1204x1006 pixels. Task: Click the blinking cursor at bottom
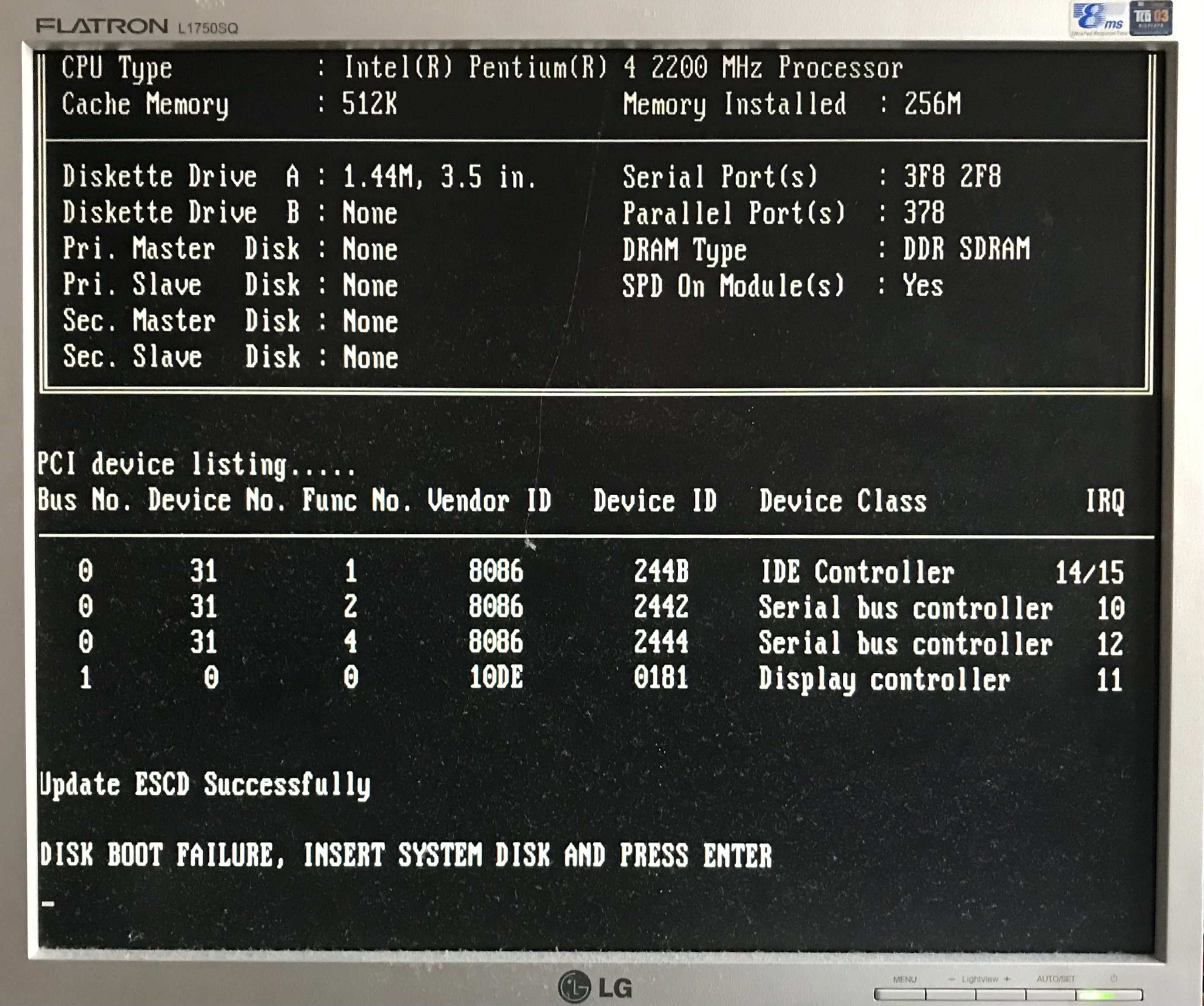click(48, 905)
